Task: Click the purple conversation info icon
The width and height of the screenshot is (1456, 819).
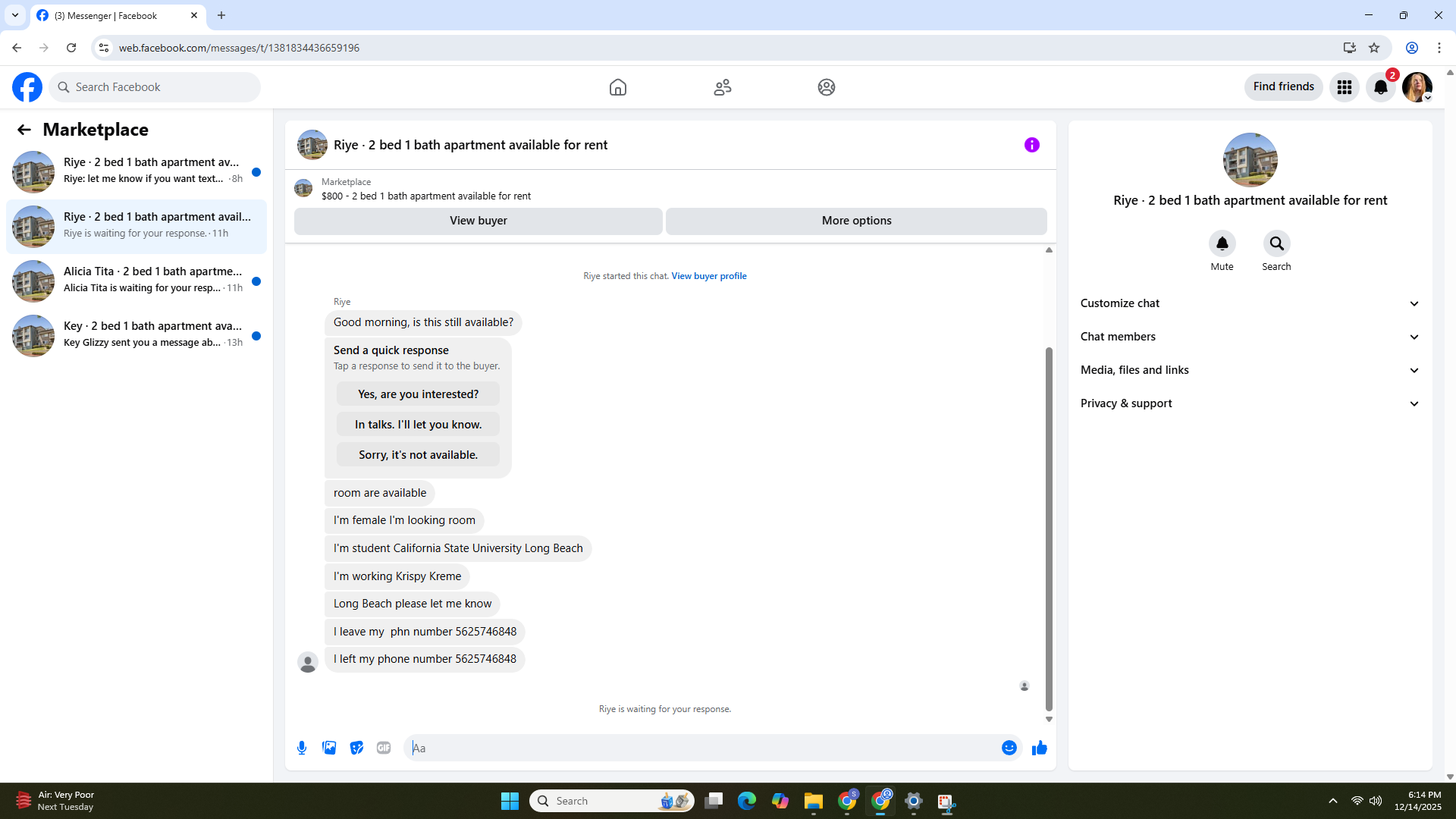Action: [1031, 145]
